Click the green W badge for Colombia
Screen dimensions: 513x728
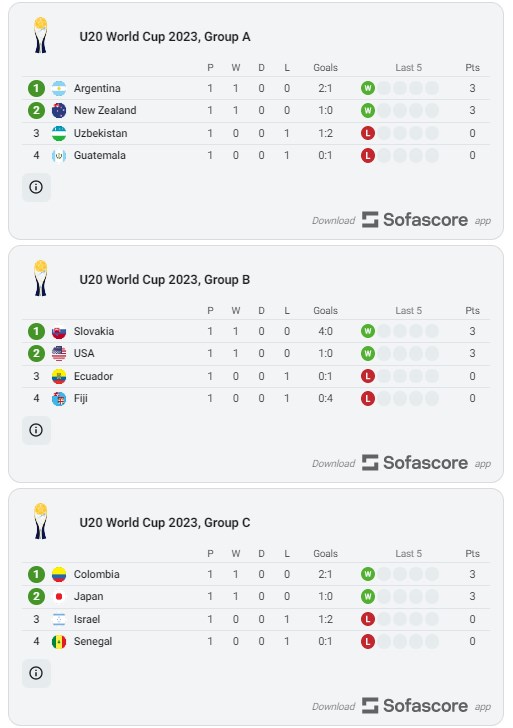pos(368,574)
